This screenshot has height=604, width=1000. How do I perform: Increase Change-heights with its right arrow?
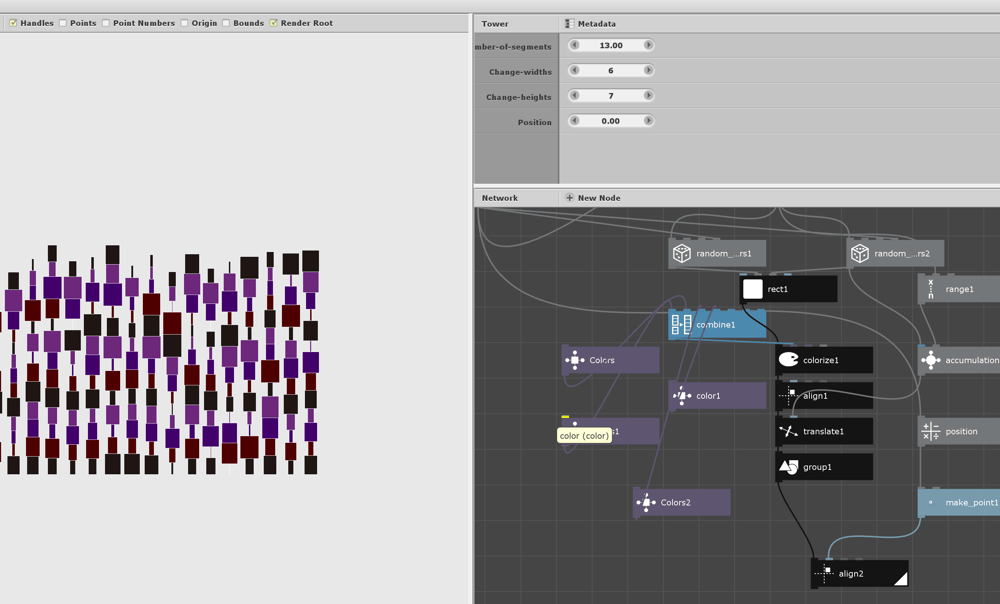(x=648, y=95)
